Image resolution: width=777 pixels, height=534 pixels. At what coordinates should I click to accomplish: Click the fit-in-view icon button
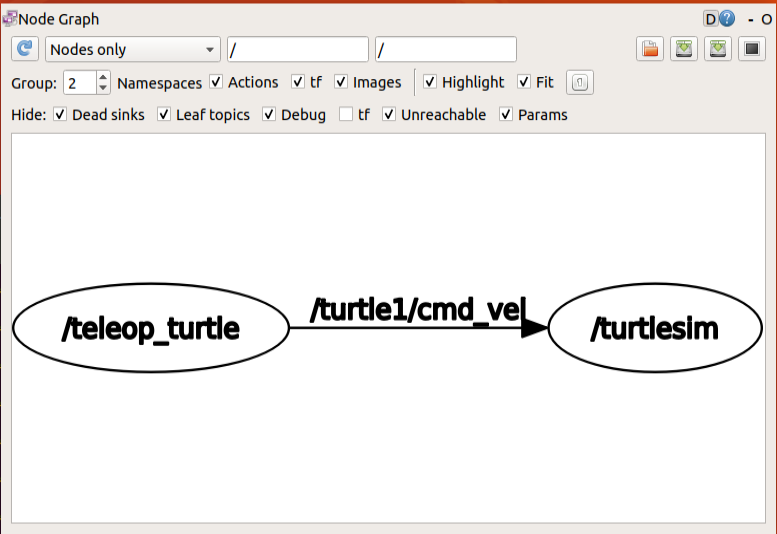[580, 82]
